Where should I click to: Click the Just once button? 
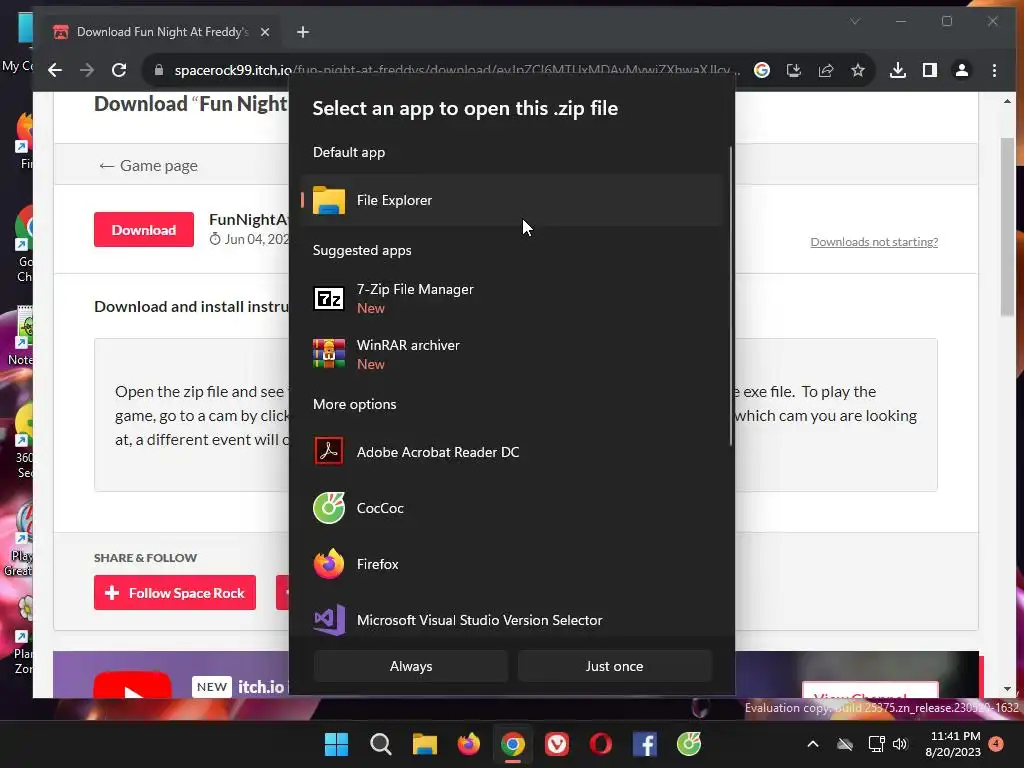614,666
